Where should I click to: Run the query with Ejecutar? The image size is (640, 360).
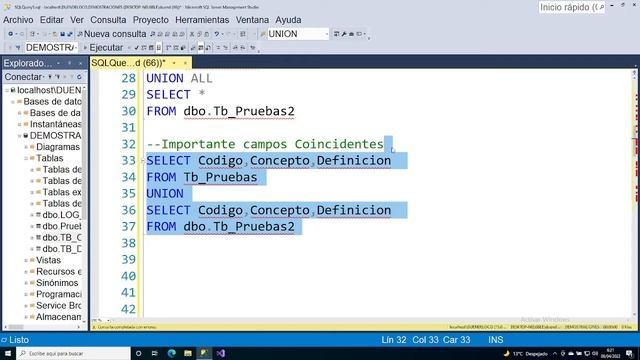[x=103, y=48]
